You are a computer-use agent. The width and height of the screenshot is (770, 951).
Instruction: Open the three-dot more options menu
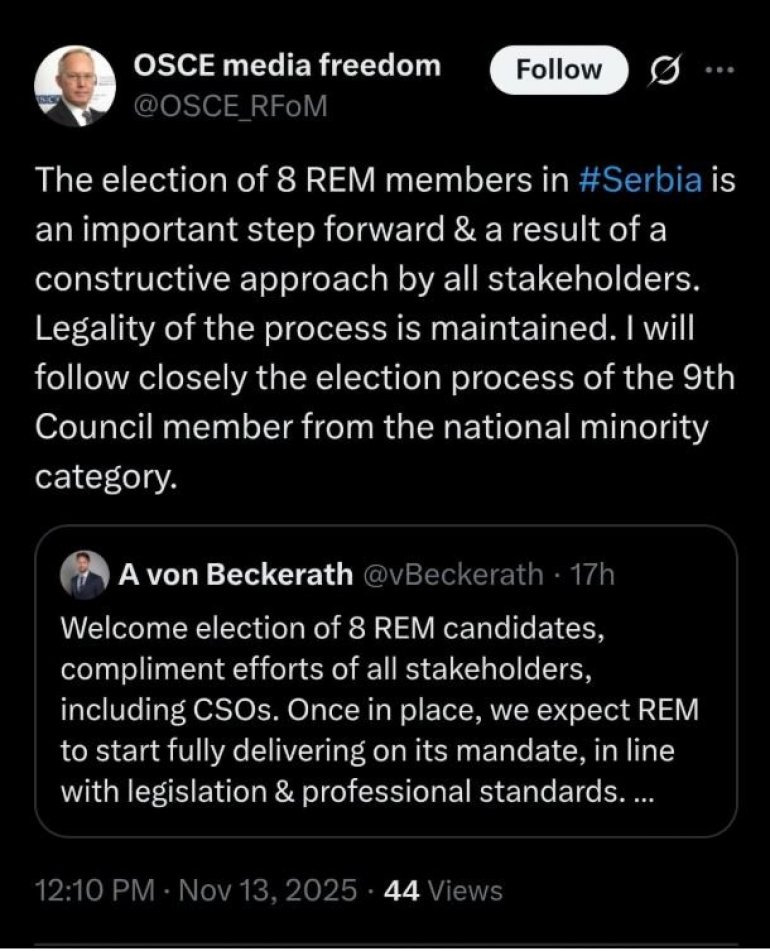[x=719, y=69]
